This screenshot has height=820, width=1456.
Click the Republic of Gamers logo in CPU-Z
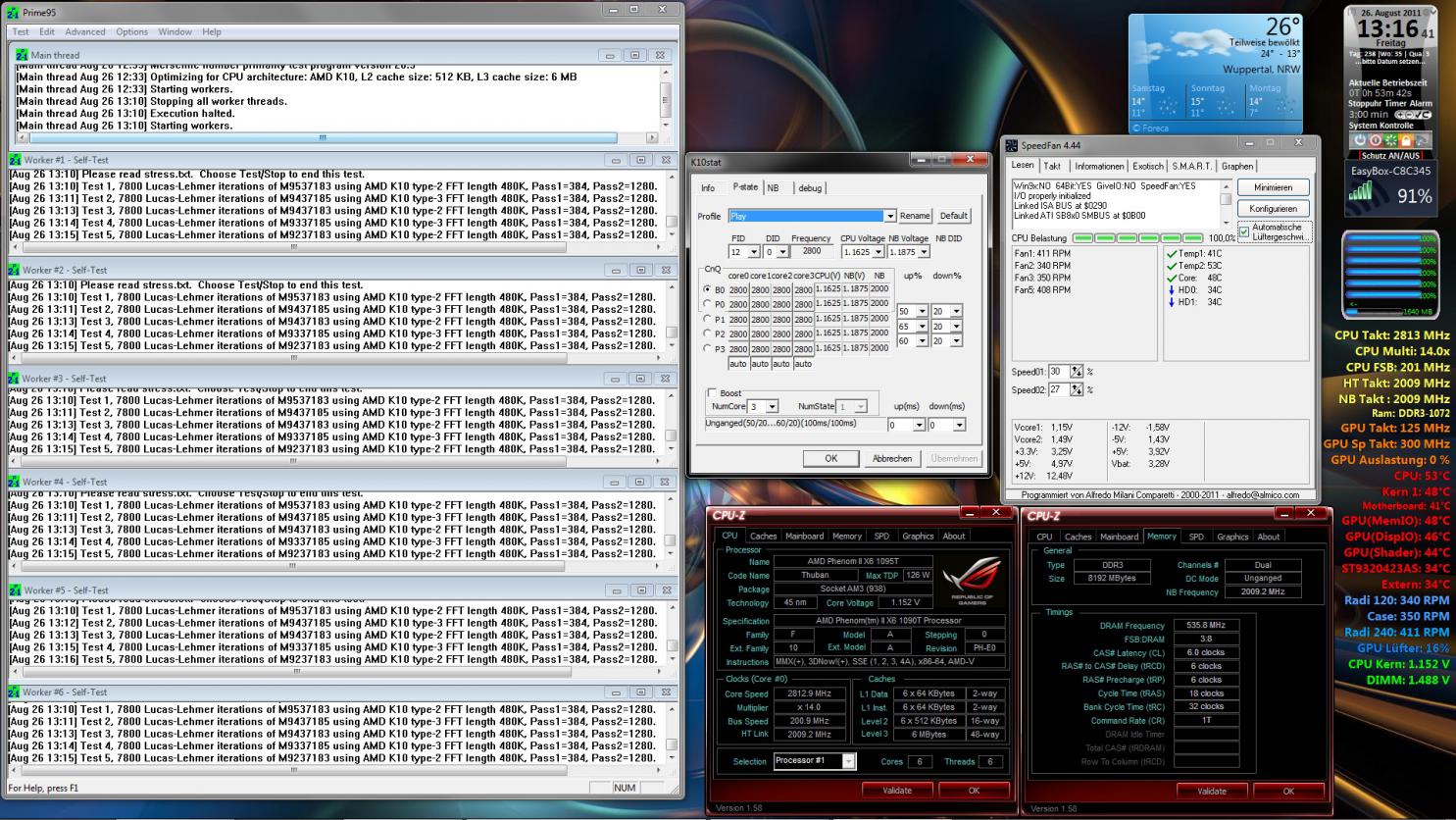tap(970, 581)
